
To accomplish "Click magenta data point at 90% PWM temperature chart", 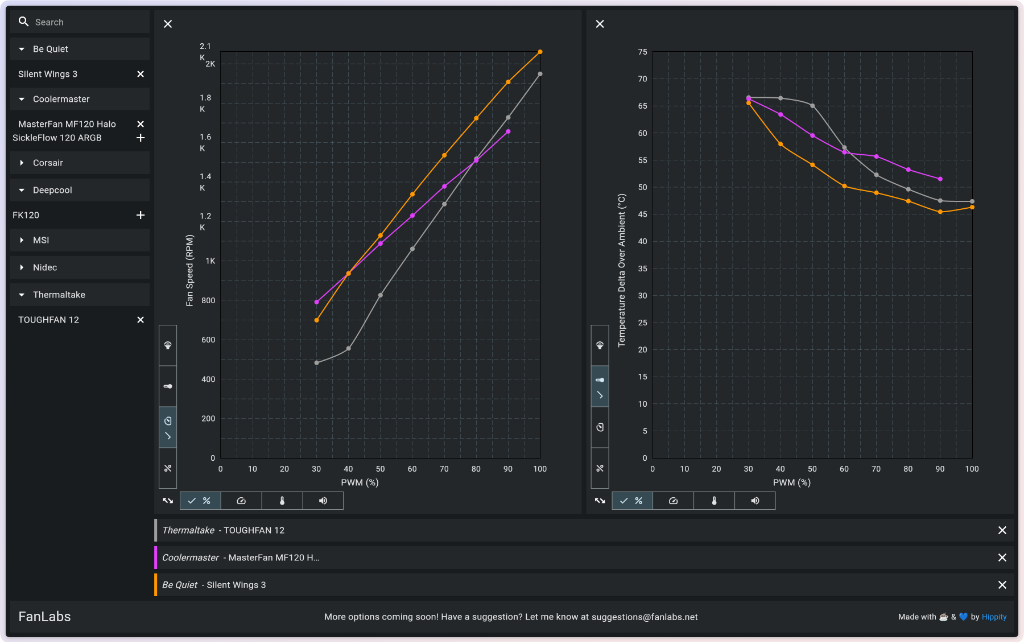I will 940,179.
